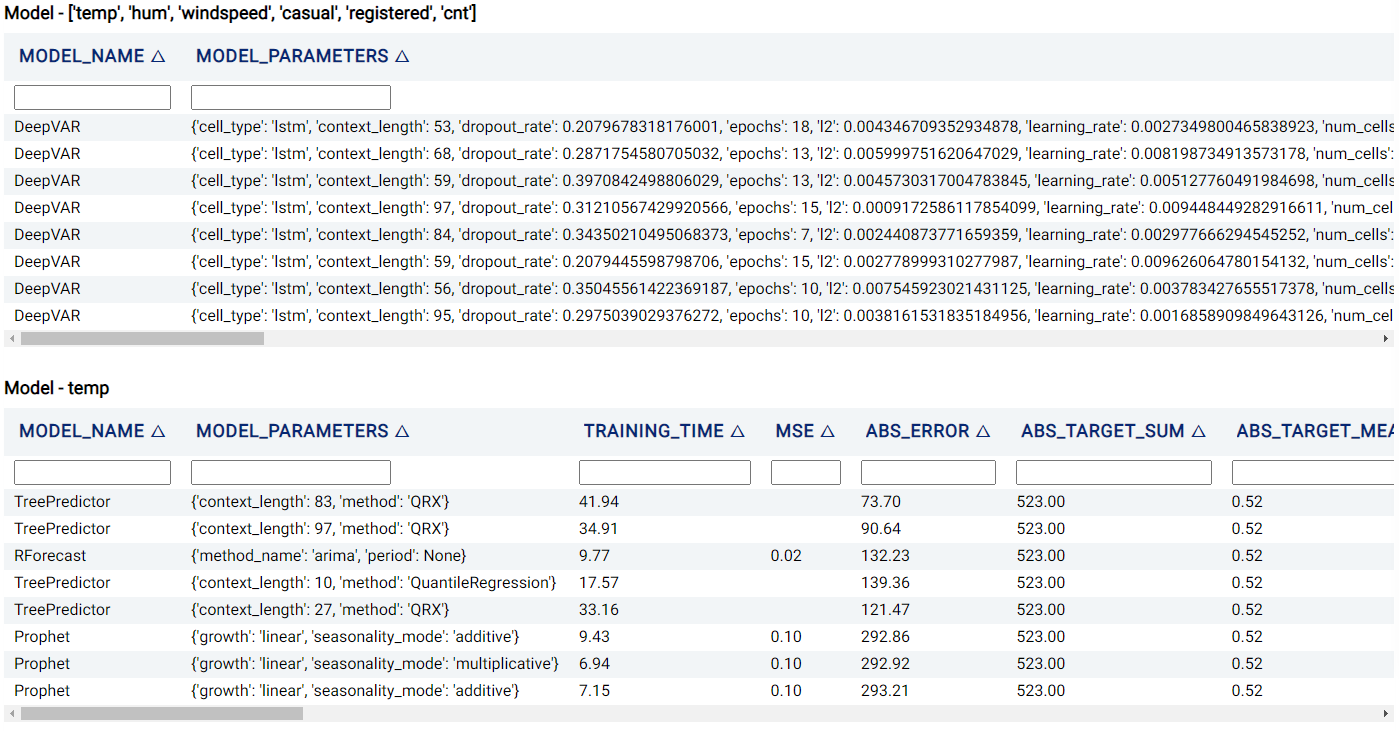This screenshot has height=731, width=1399.
Task: Click ABS_ERROR value 90.64
Action: pyautogui.click(x=881, y=529)
